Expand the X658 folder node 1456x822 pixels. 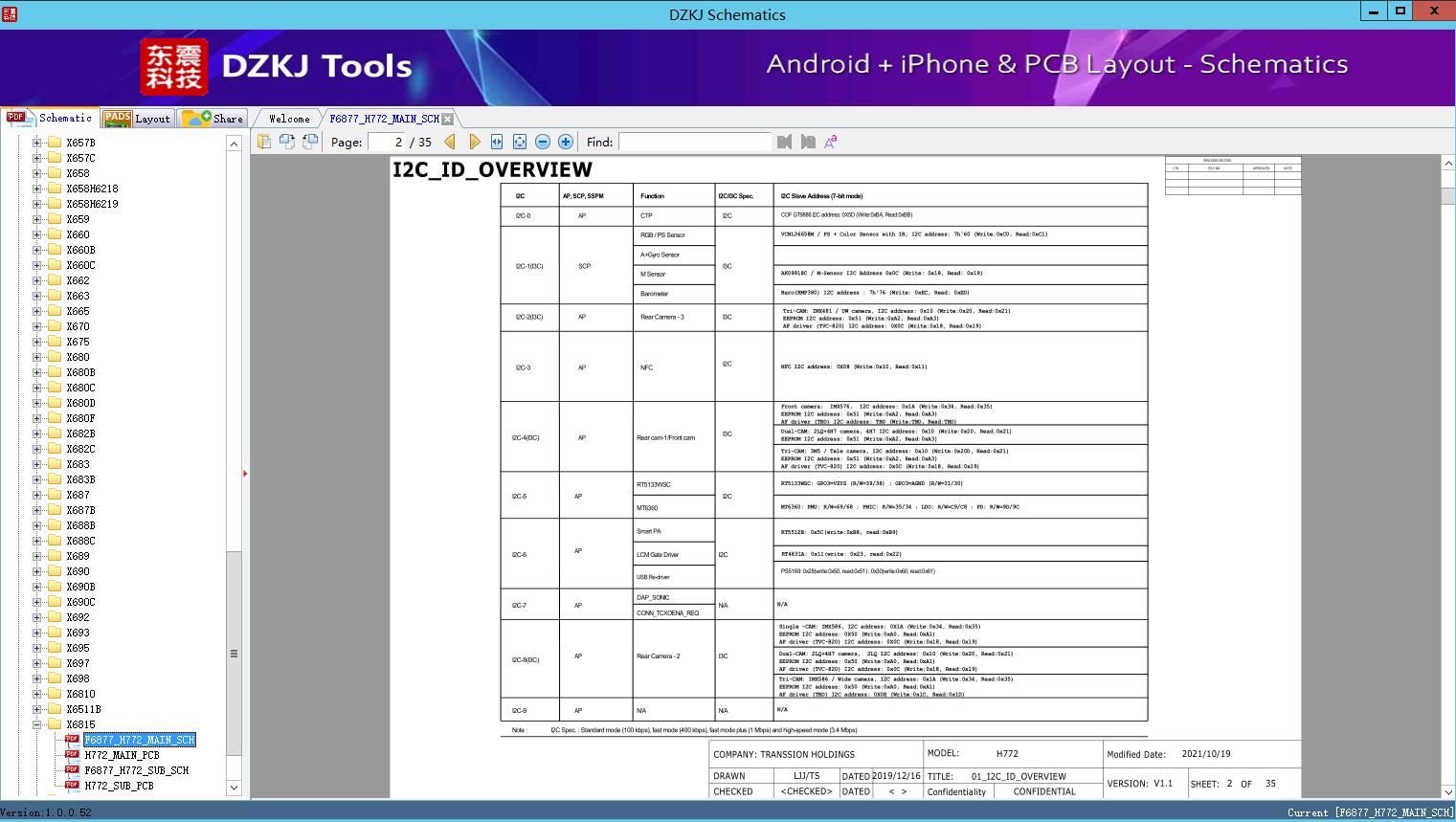[x=37, y=173]
